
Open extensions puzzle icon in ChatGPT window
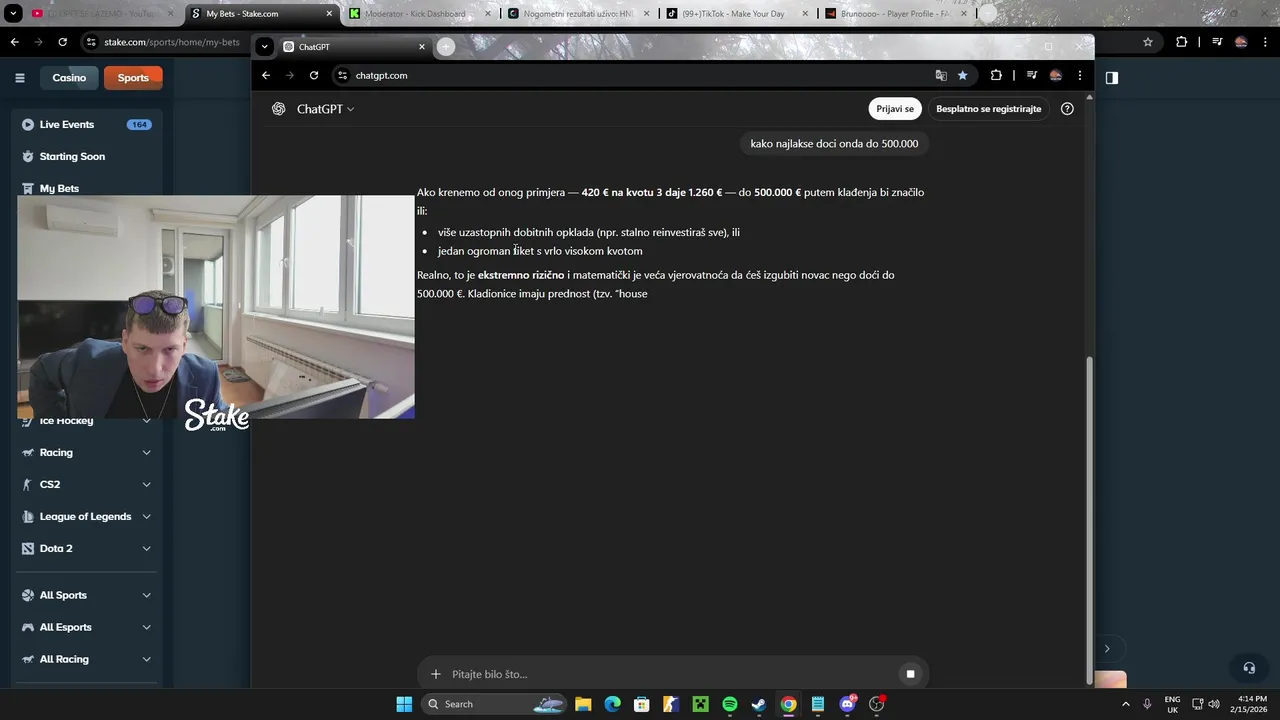[996, 75]
